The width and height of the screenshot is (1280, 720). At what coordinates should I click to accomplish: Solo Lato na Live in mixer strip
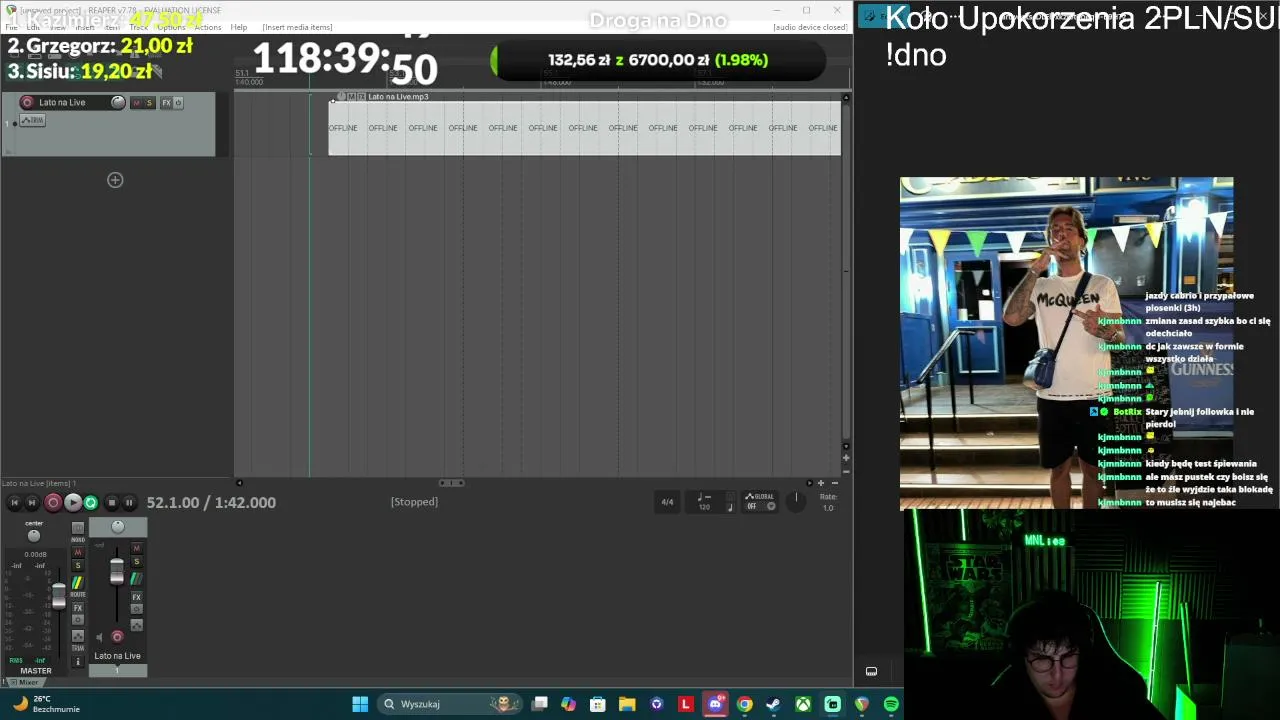[137, 562]
